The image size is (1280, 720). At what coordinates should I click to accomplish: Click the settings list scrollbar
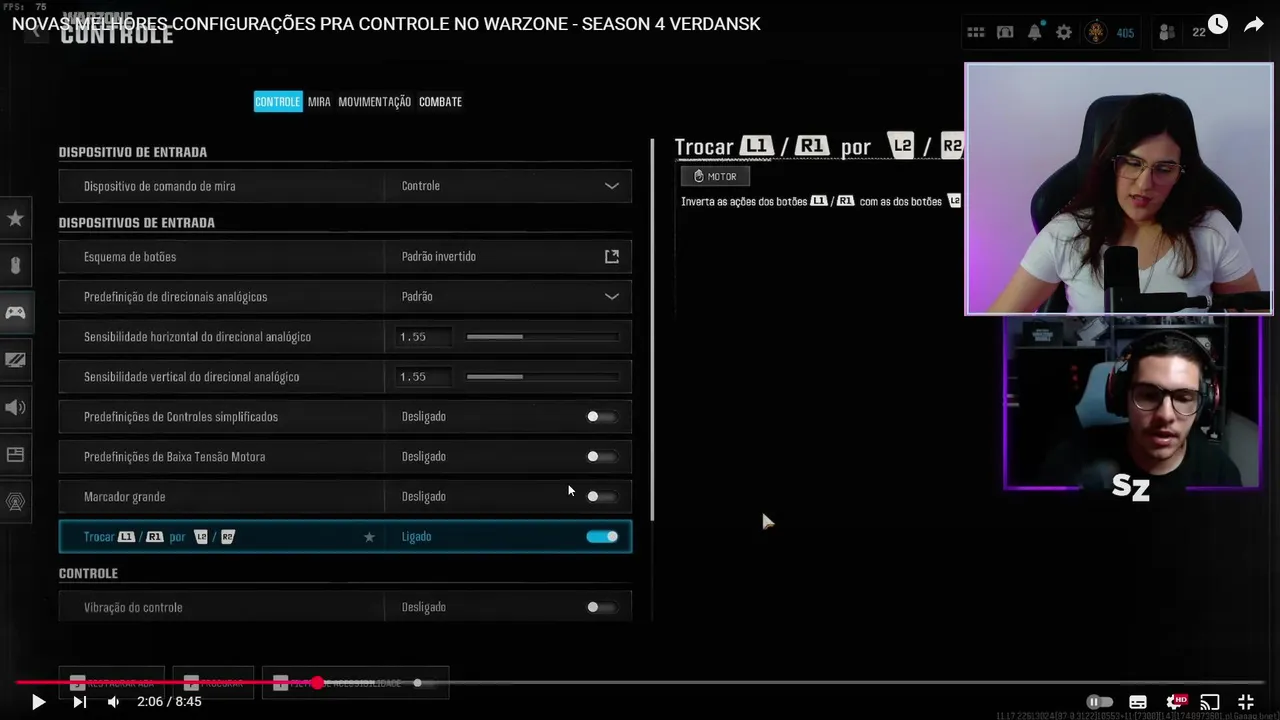(652, 329)
